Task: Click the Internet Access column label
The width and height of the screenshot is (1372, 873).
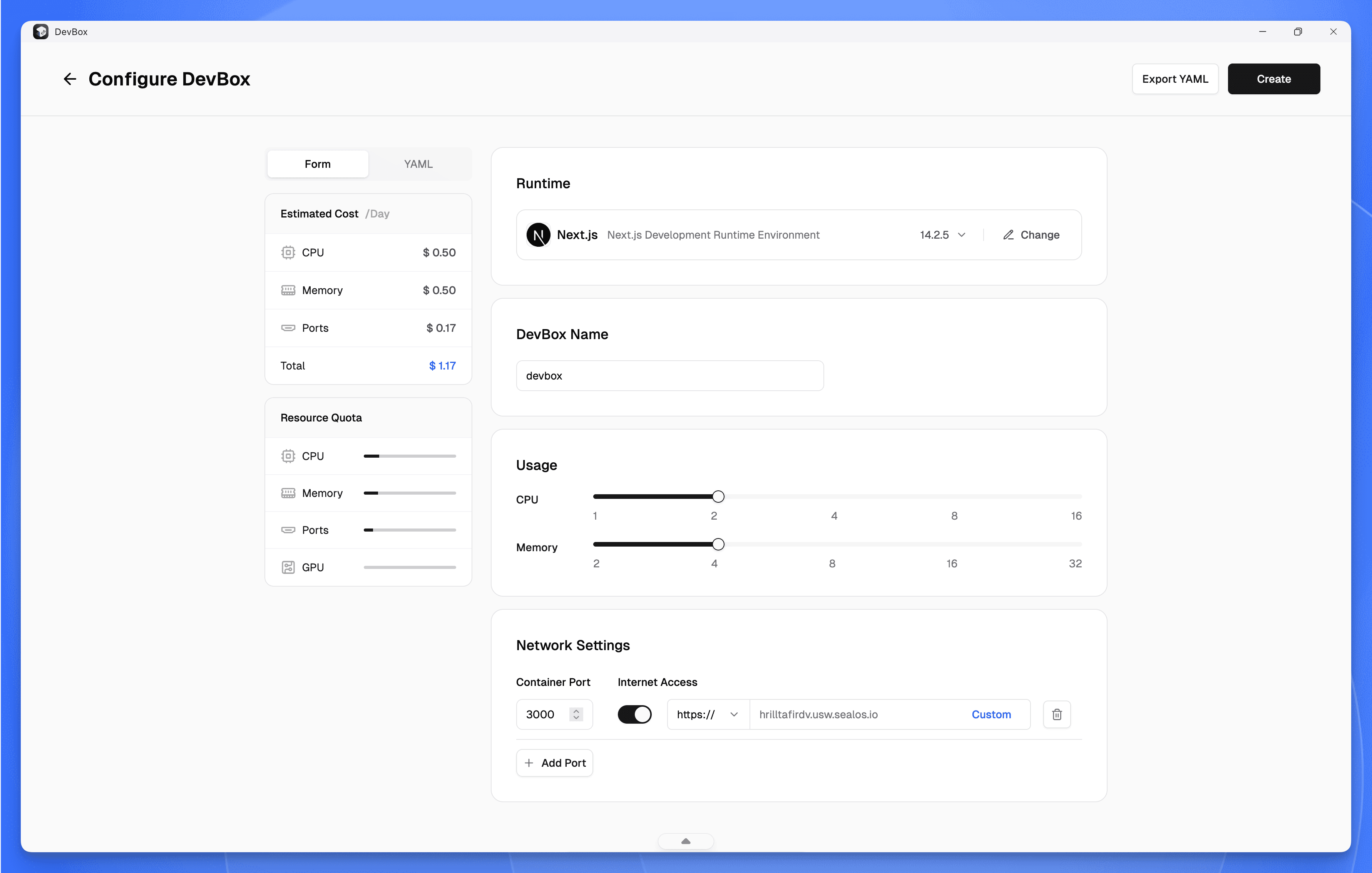Action: (x=657, y=682)
